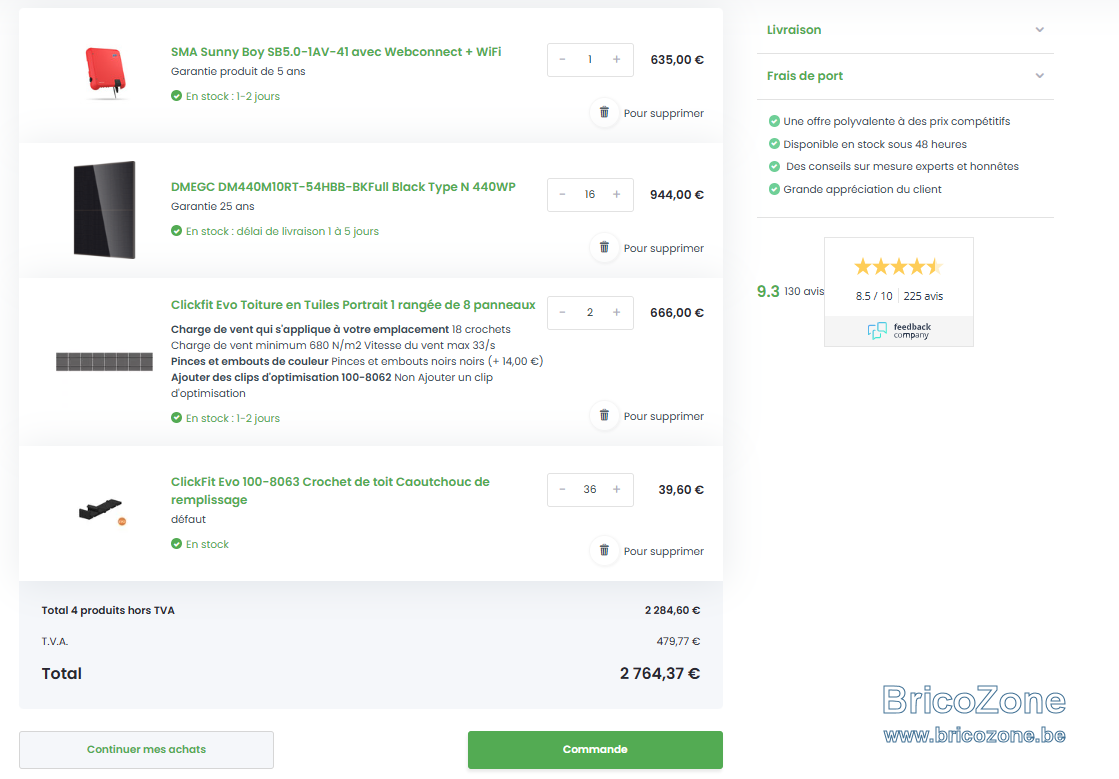Delete SMA Sunny Boy with trash icon
Screen dimensions: 1119x779
pyautogui.click(x=604, y=113)
